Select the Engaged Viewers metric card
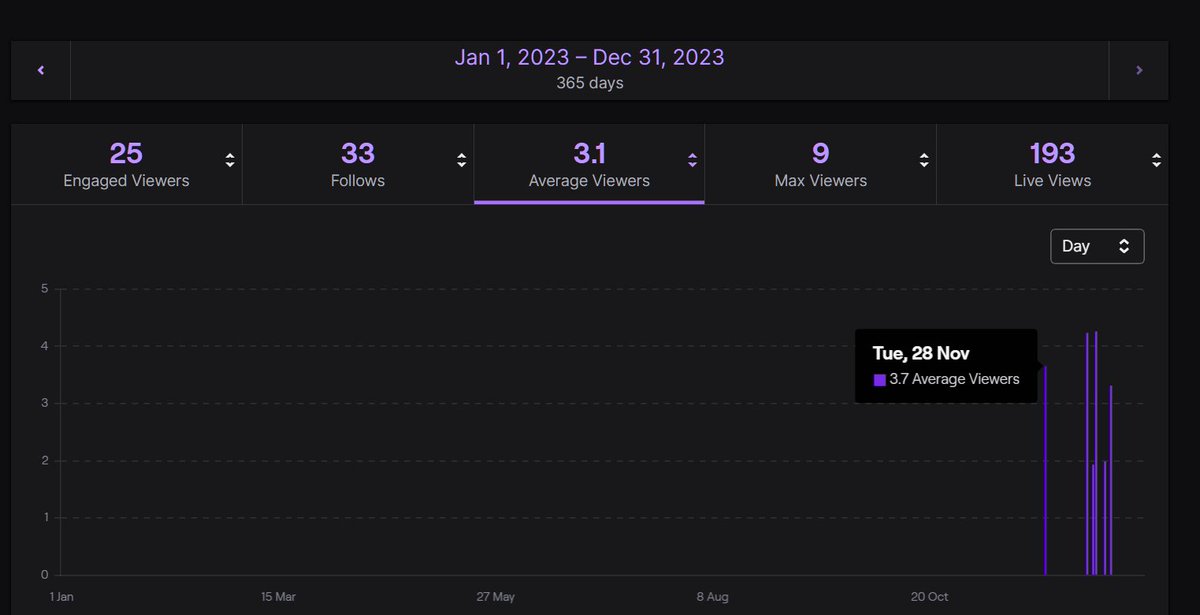The height and width of the screenshot is (615, 1200). pyautogui.click(x=126, y=164)
